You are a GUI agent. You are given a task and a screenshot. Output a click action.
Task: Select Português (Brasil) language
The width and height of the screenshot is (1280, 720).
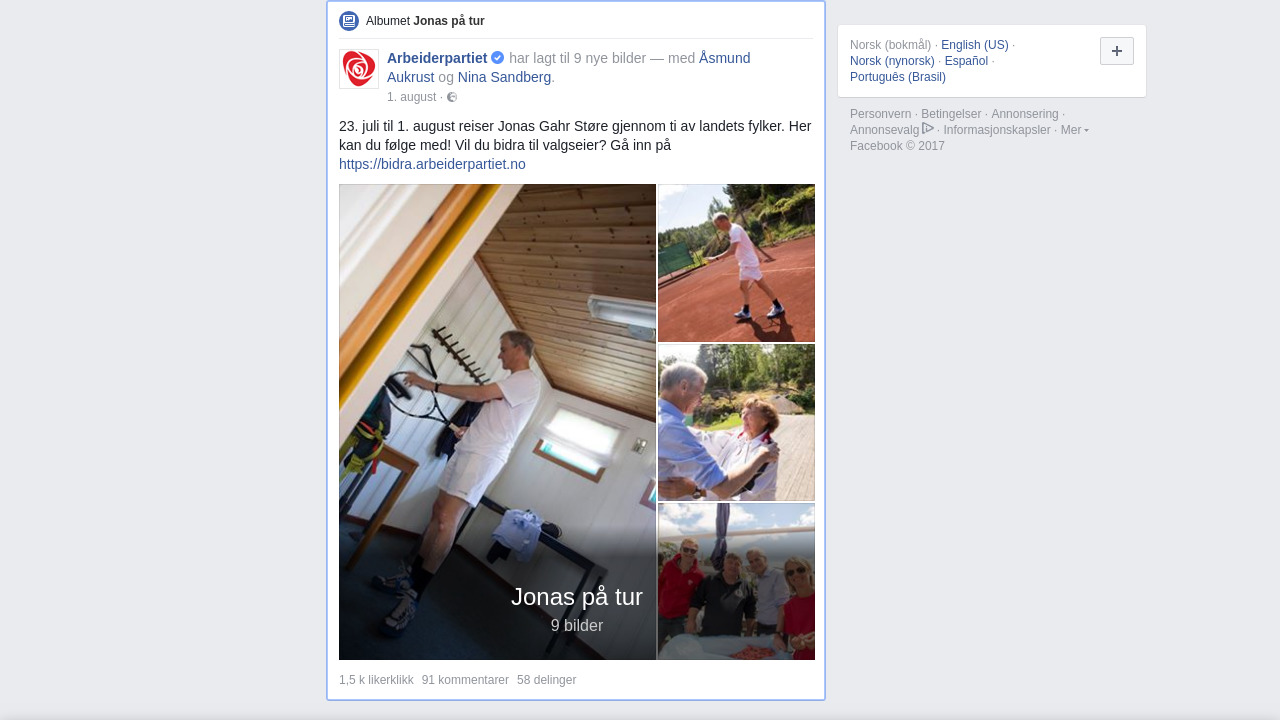898,77
